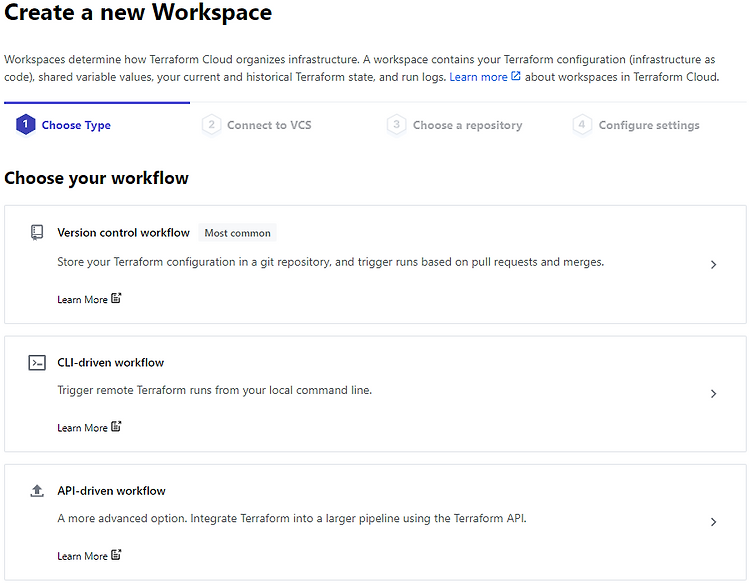Choose the Version control workflow title
The width and height of the screenshot is (750, 583).
[x=123, y=232]
